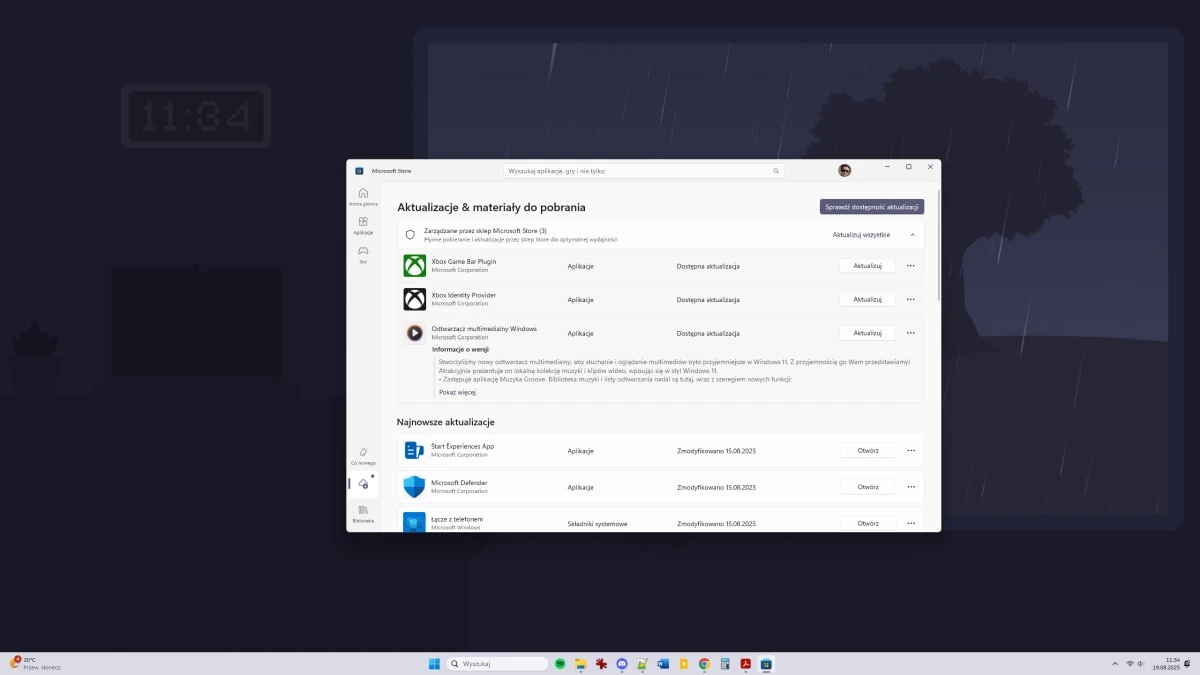This screenshot has width=1200, height=675.
Task: Open more options for Start Experiences App
Action: [910, 450]
